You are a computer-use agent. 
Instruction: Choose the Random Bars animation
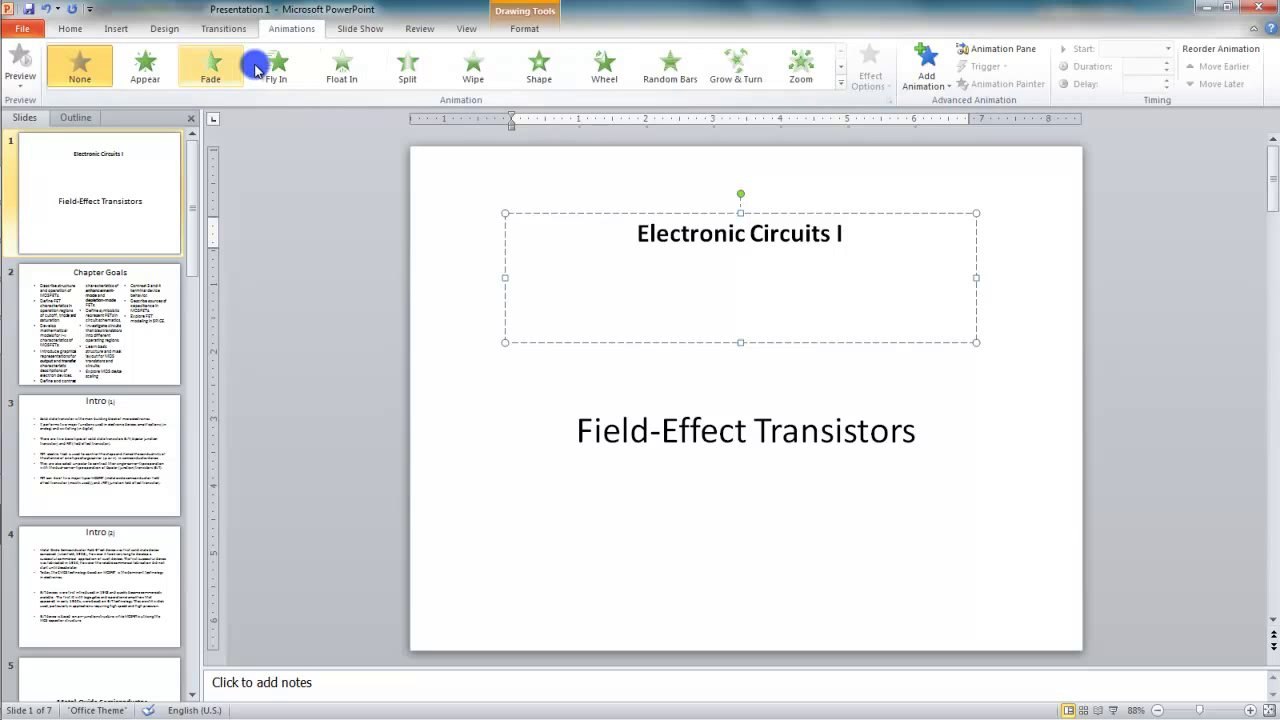[x=670, y=66]
